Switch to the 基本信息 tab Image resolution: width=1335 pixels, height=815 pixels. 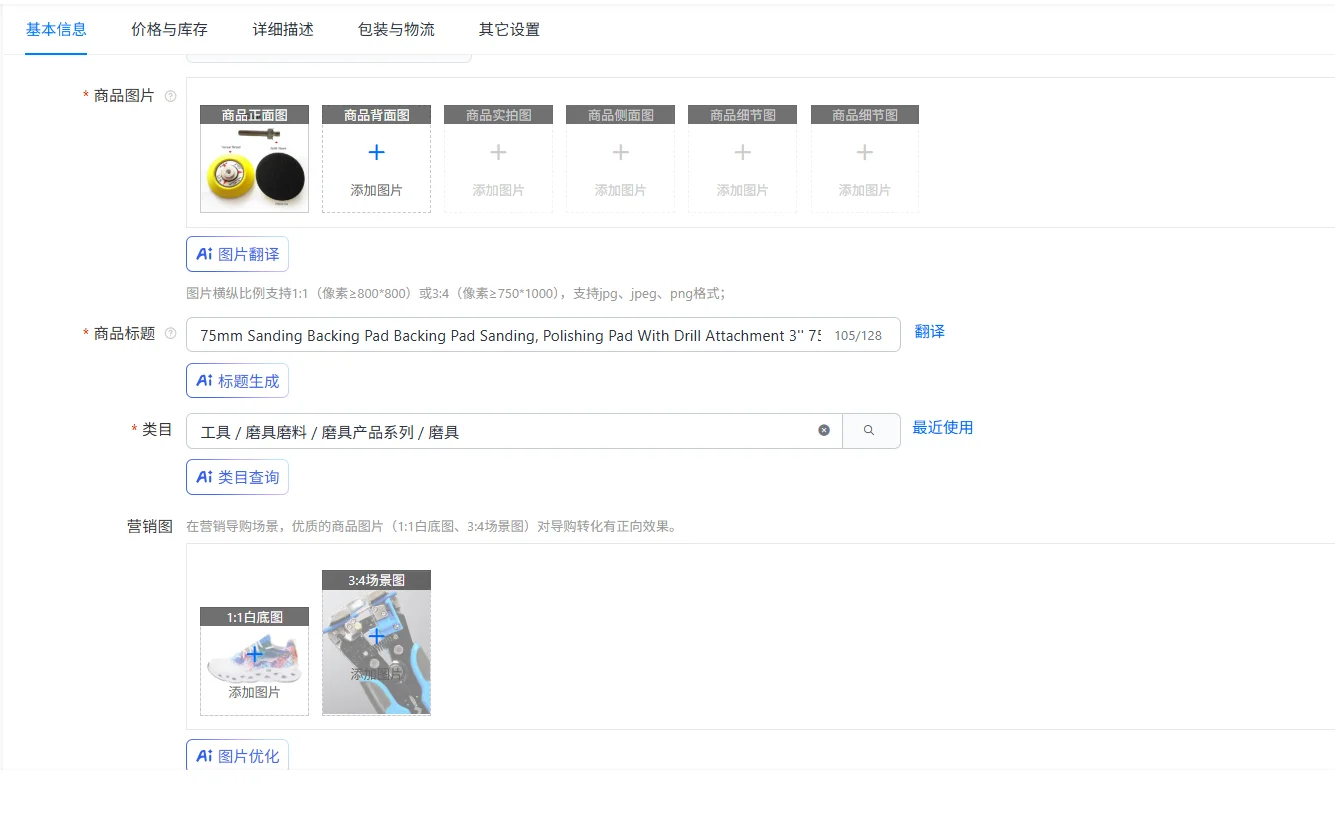pyautogui.click(x=56, y=29)
